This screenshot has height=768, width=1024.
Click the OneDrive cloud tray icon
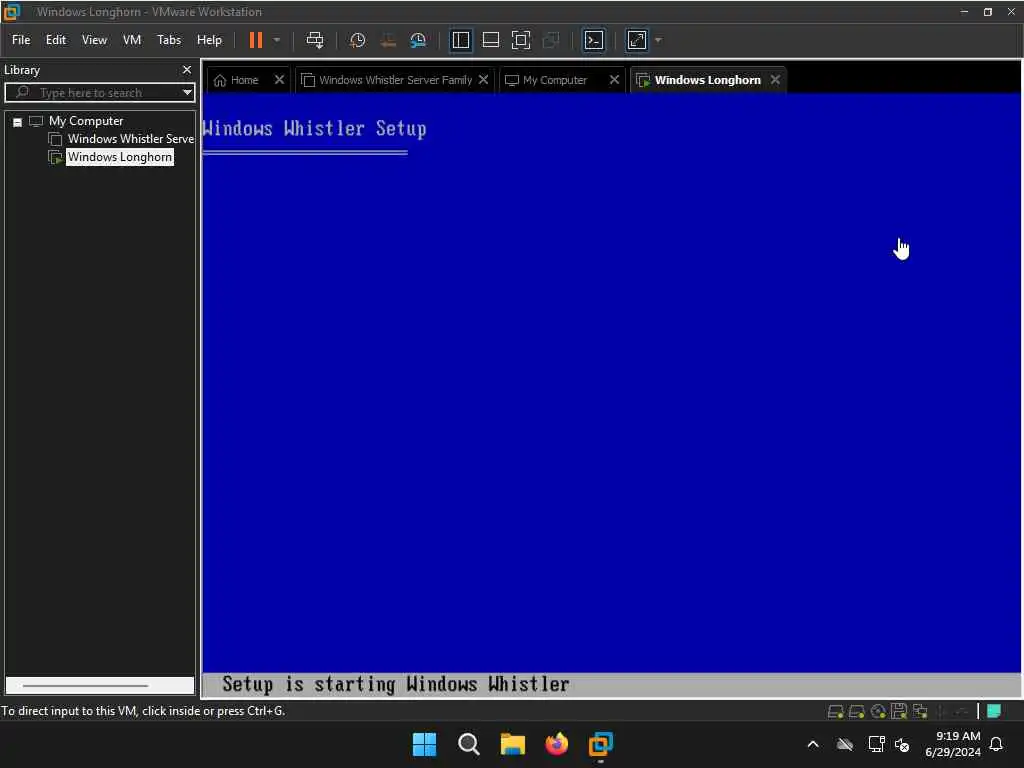click(844, 744)
